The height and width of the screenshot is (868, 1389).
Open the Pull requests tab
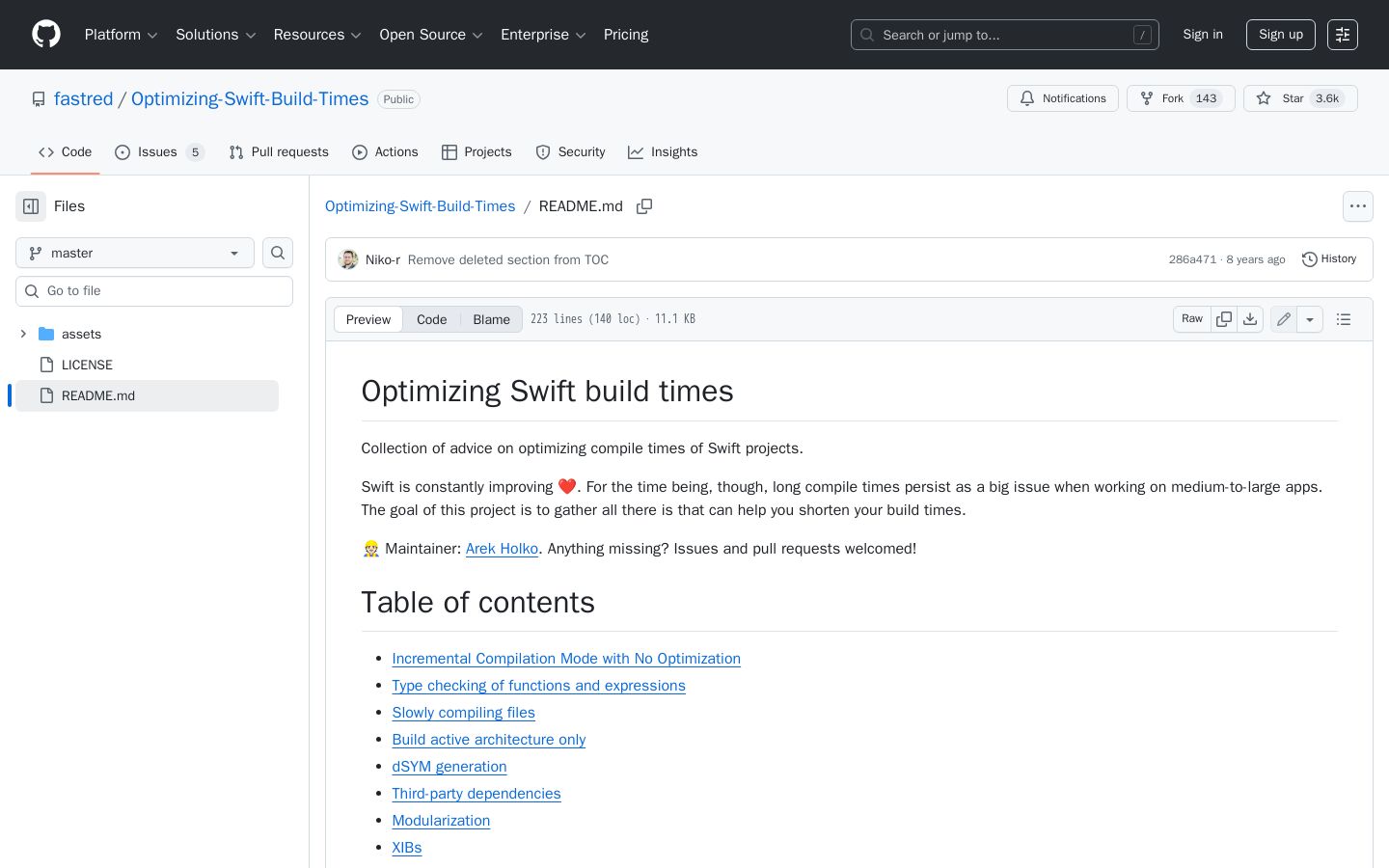tap(279, 152)
